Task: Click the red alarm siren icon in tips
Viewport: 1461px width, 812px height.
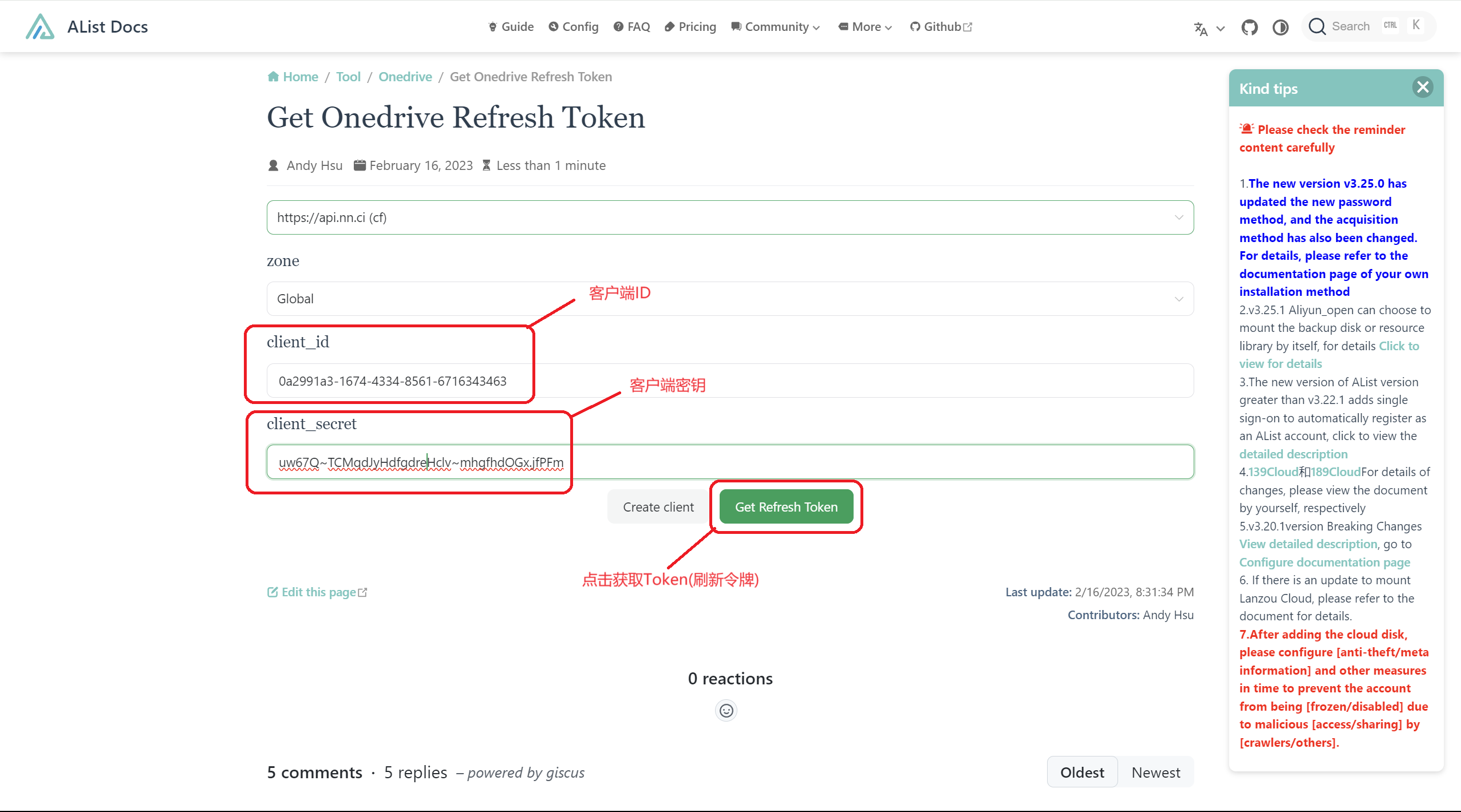Action: click(1246, 129)
